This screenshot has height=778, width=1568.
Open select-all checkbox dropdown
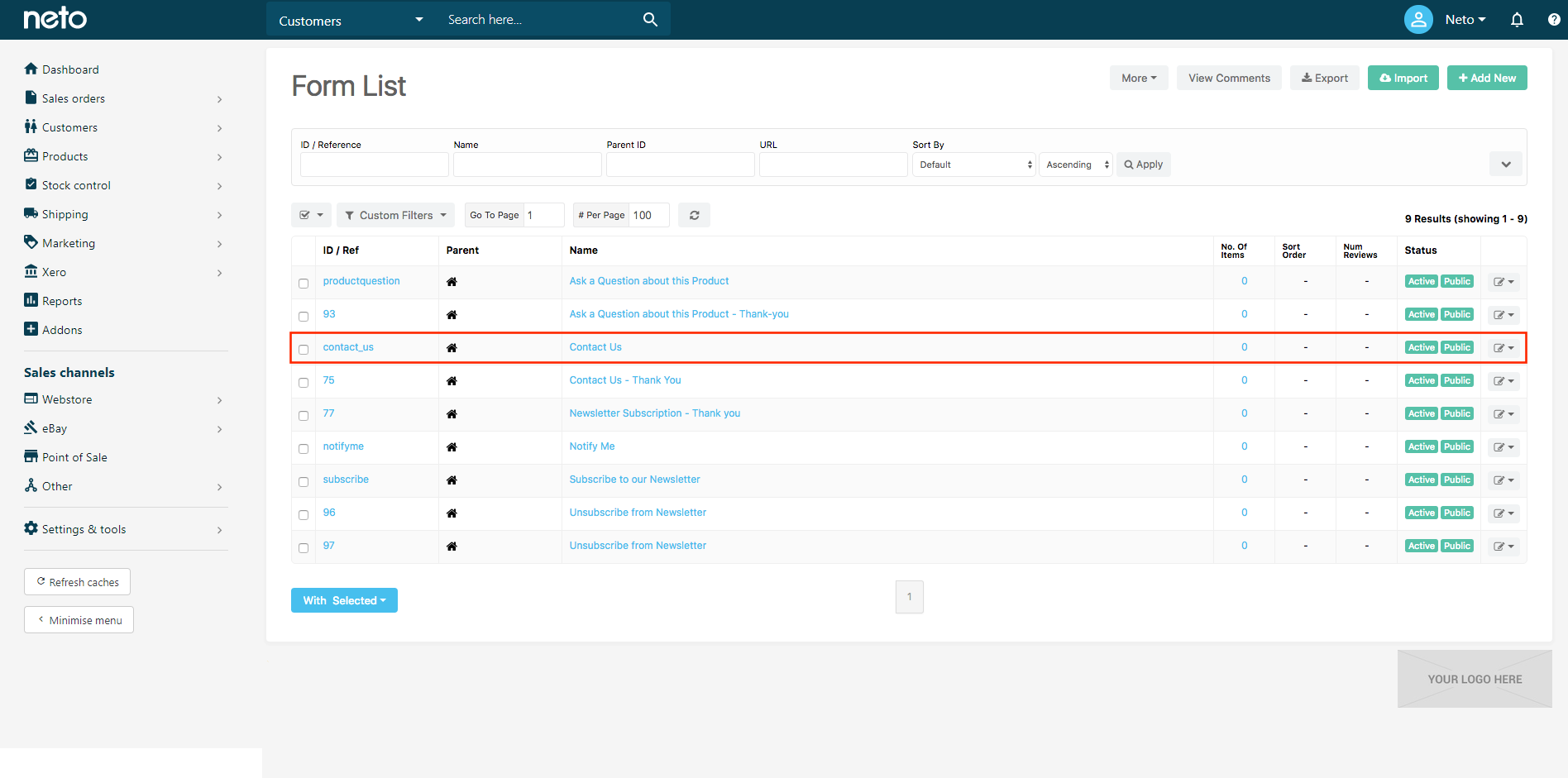[x=311, y=215]
